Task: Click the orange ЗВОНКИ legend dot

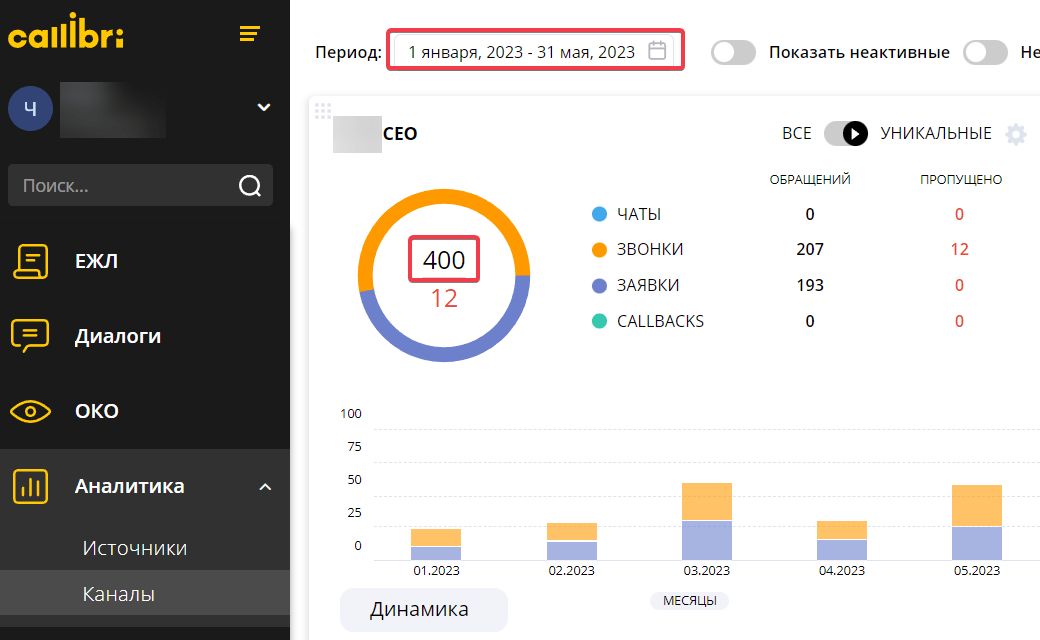Action: [x=600, y=250]
